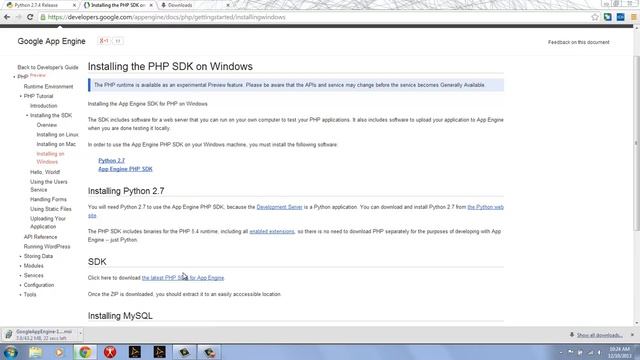The image size is (640, 360).
Task: Open File Explorer from the taskbar
Action: coord(36,352)
